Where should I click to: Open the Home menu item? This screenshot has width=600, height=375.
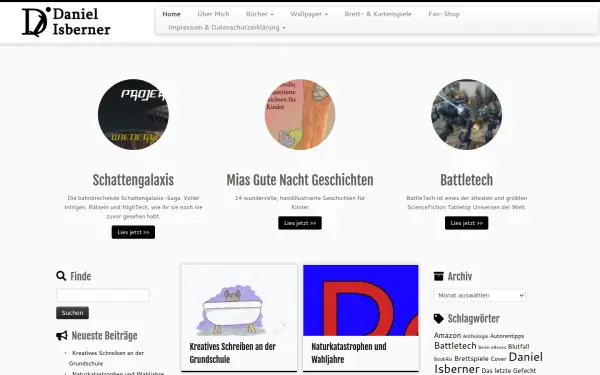(x=171, y=14)
